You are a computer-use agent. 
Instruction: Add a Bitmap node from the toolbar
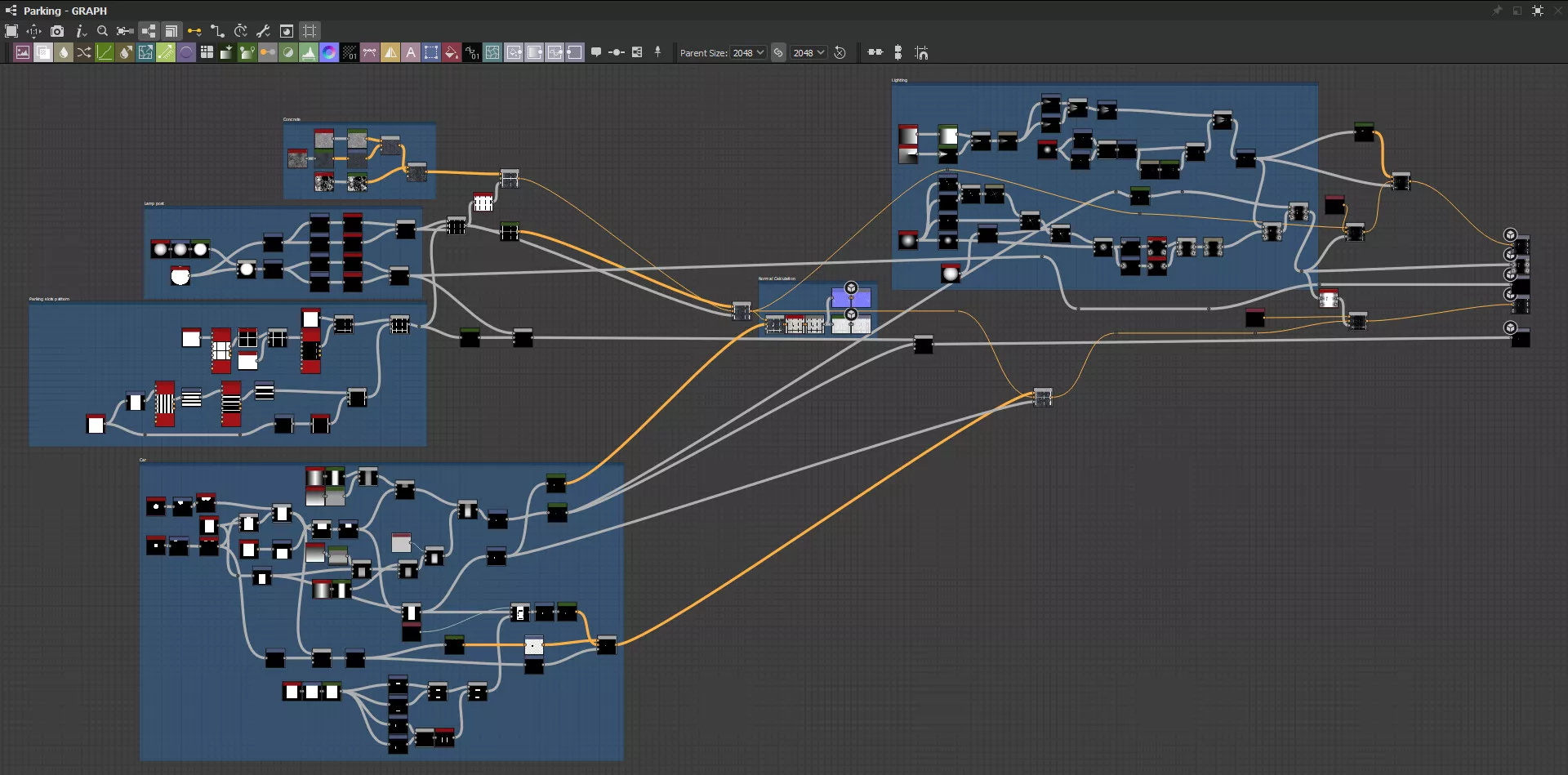23,53
